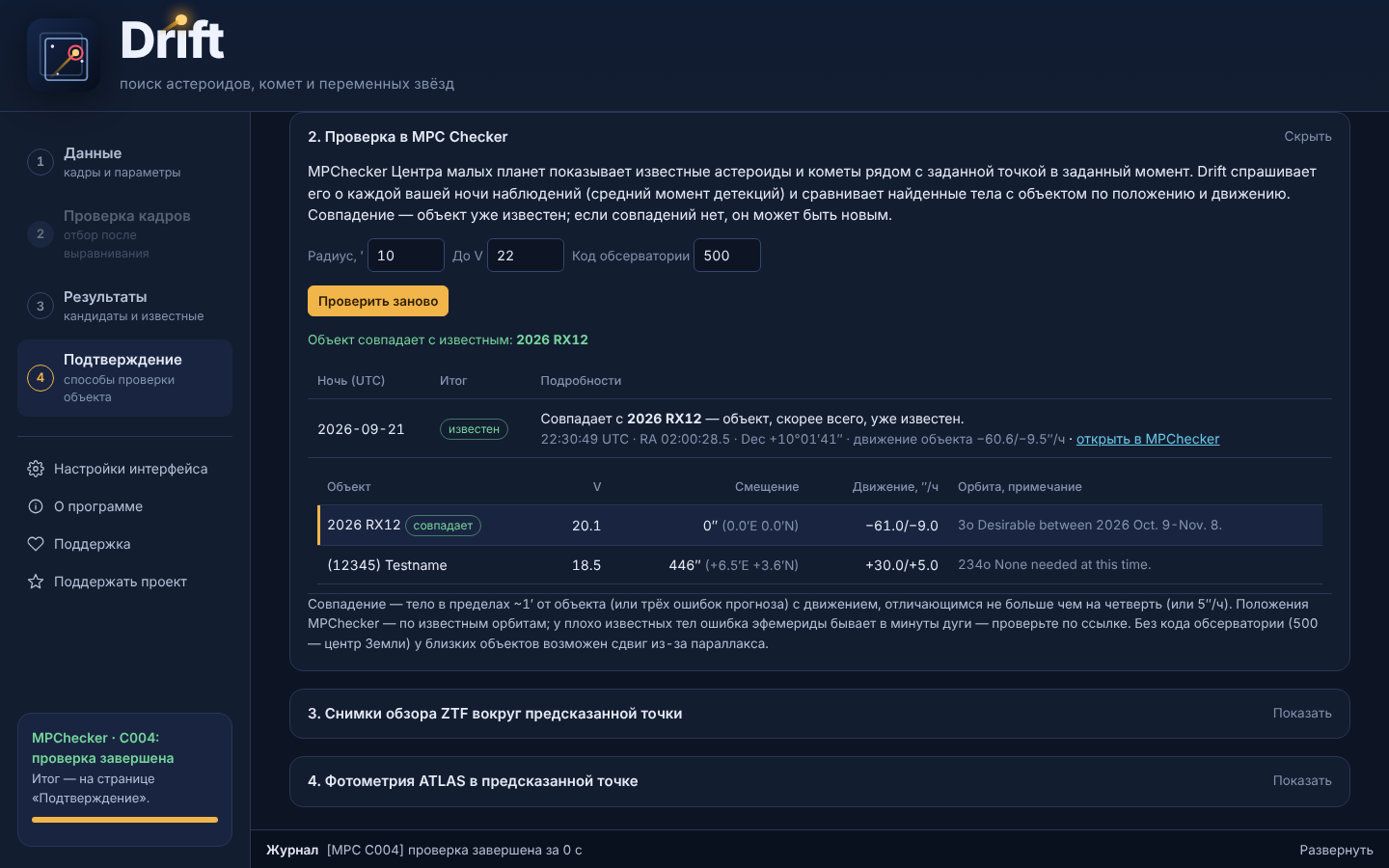Click the info icon beside О программе
The height and width of the screenshot is (868, 1389).
[36, 506]
